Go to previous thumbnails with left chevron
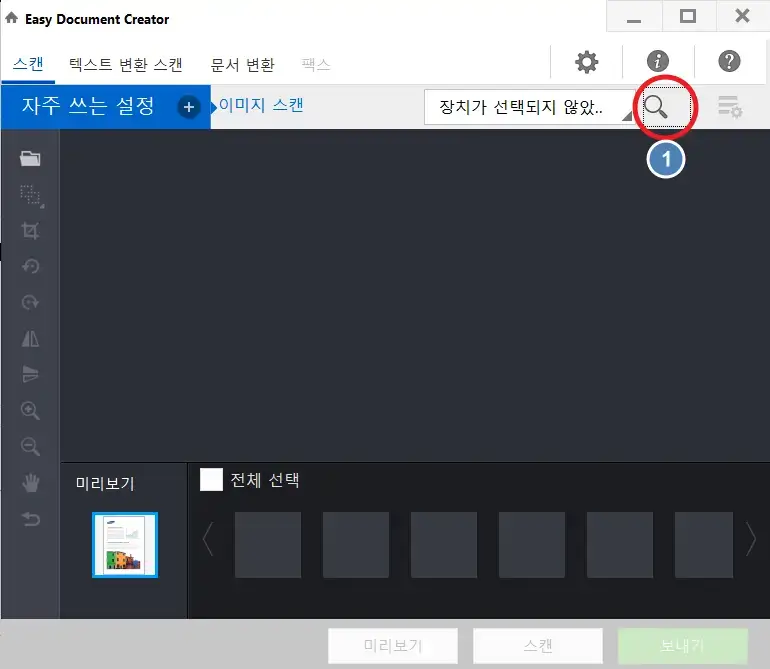Screen dimensions: 770x669 (208, 539)
